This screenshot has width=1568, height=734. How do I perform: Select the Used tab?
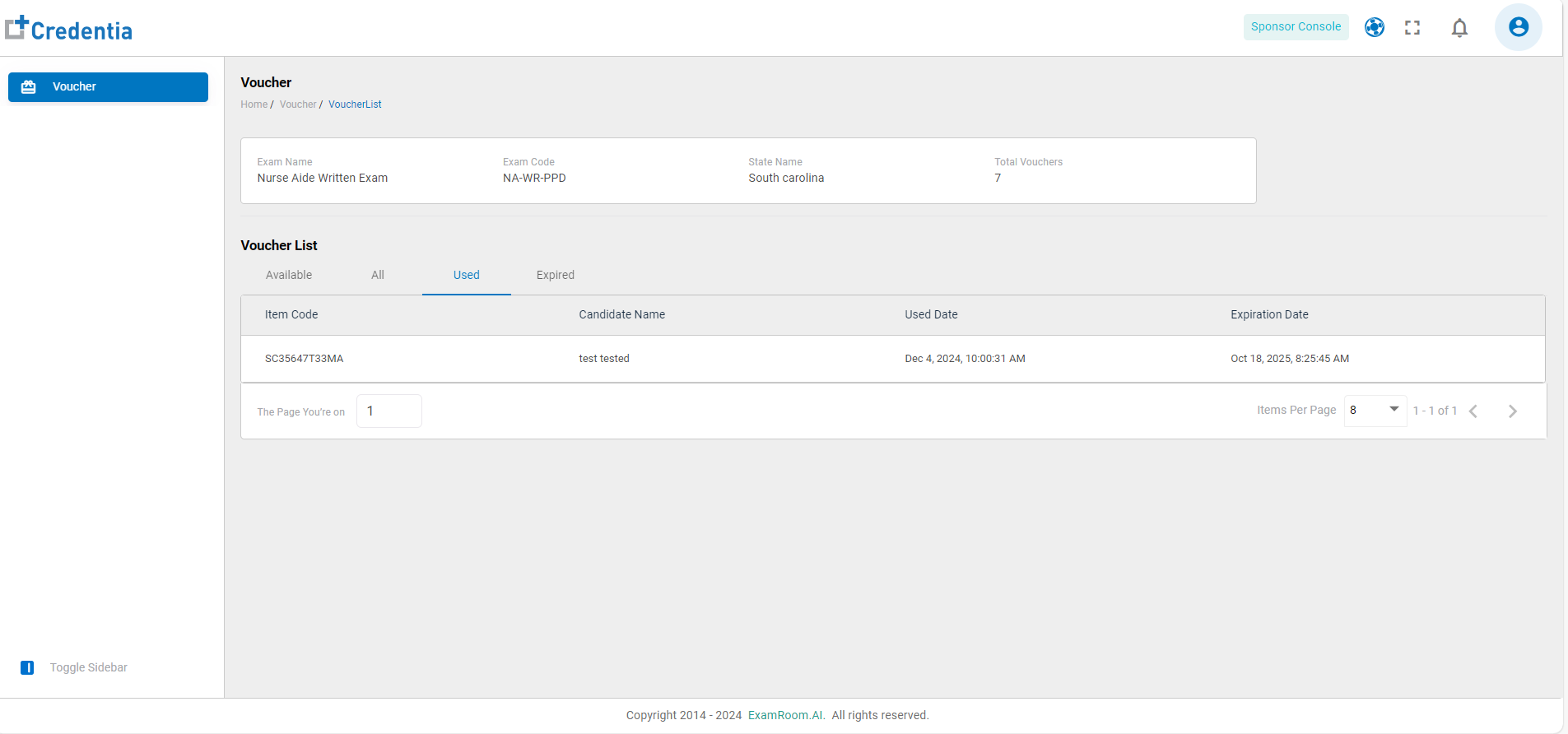467,275
